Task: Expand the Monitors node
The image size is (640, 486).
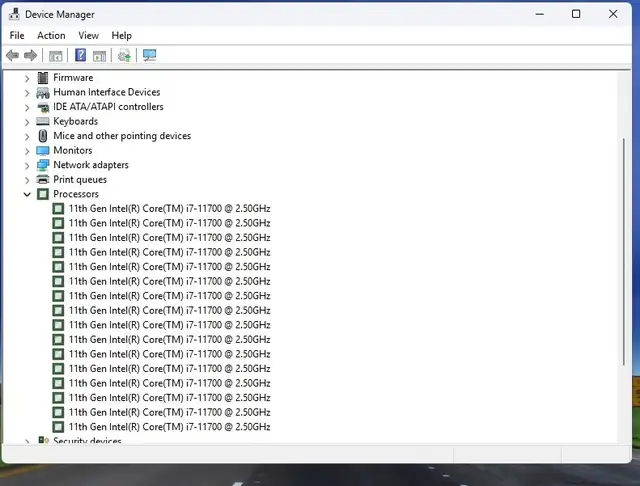Action: [27, 151]
